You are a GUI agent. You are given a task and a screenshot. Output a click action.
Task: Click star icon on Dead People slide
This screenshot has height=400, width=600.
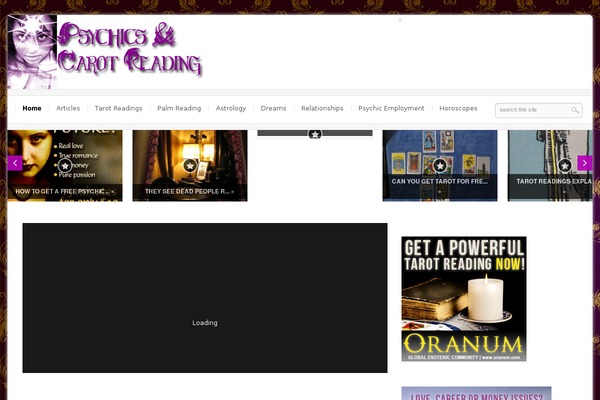point(190,166)
